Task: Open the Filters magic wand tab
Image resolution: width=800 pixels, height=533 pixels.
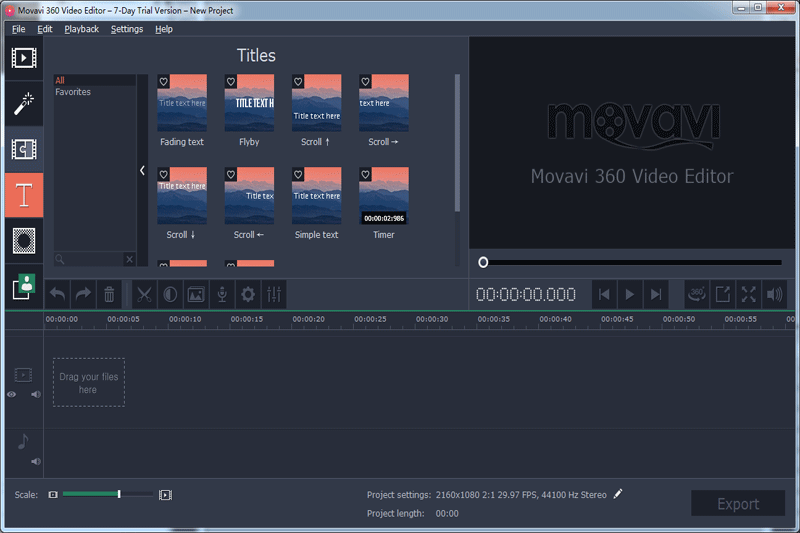Action: (24, 104)
